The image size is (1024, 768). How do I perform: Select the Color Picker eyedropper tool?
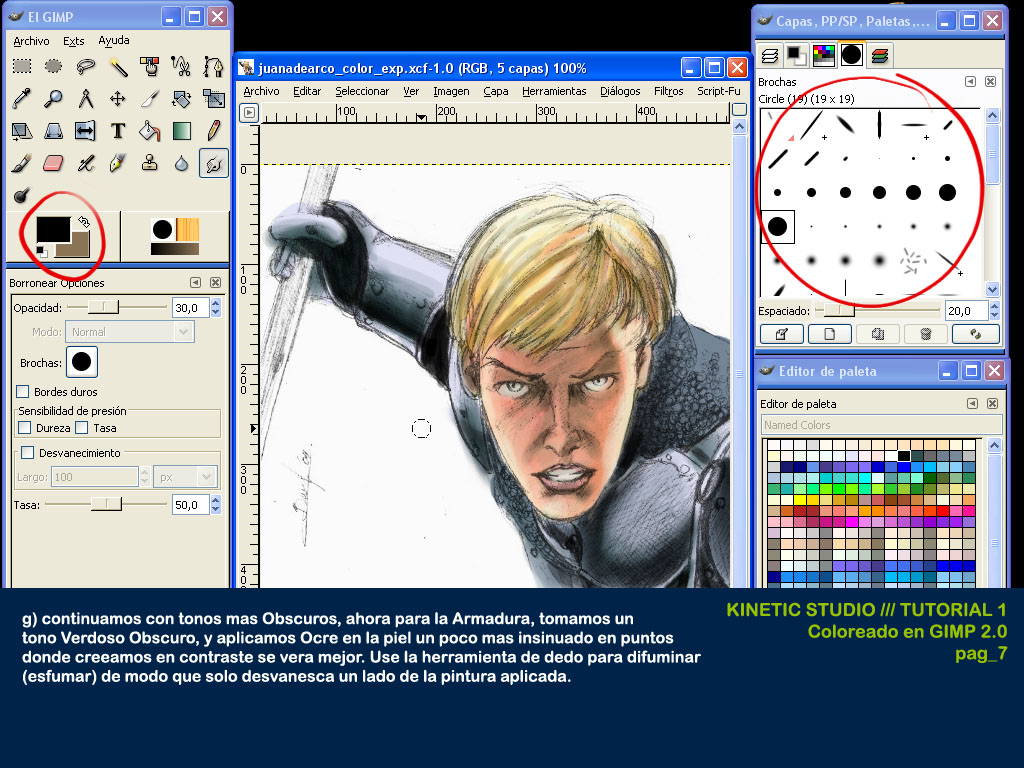pyautogui.click(x=22, y=99)
